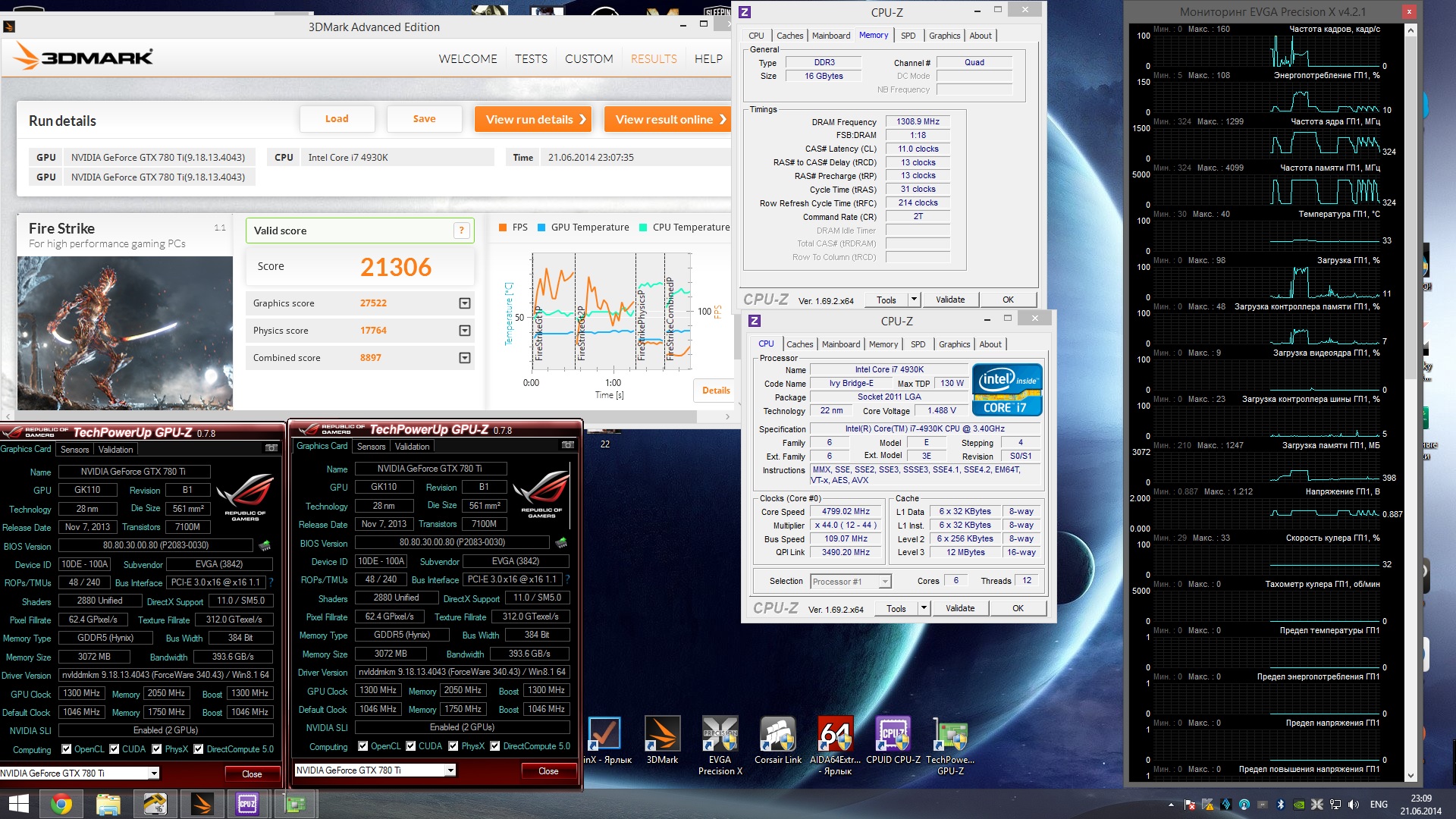This screenshot has width=1456, height=819.
Task: Toggle PhysX checkbox in right GPU-Z
Action: (x=453, y=746)
